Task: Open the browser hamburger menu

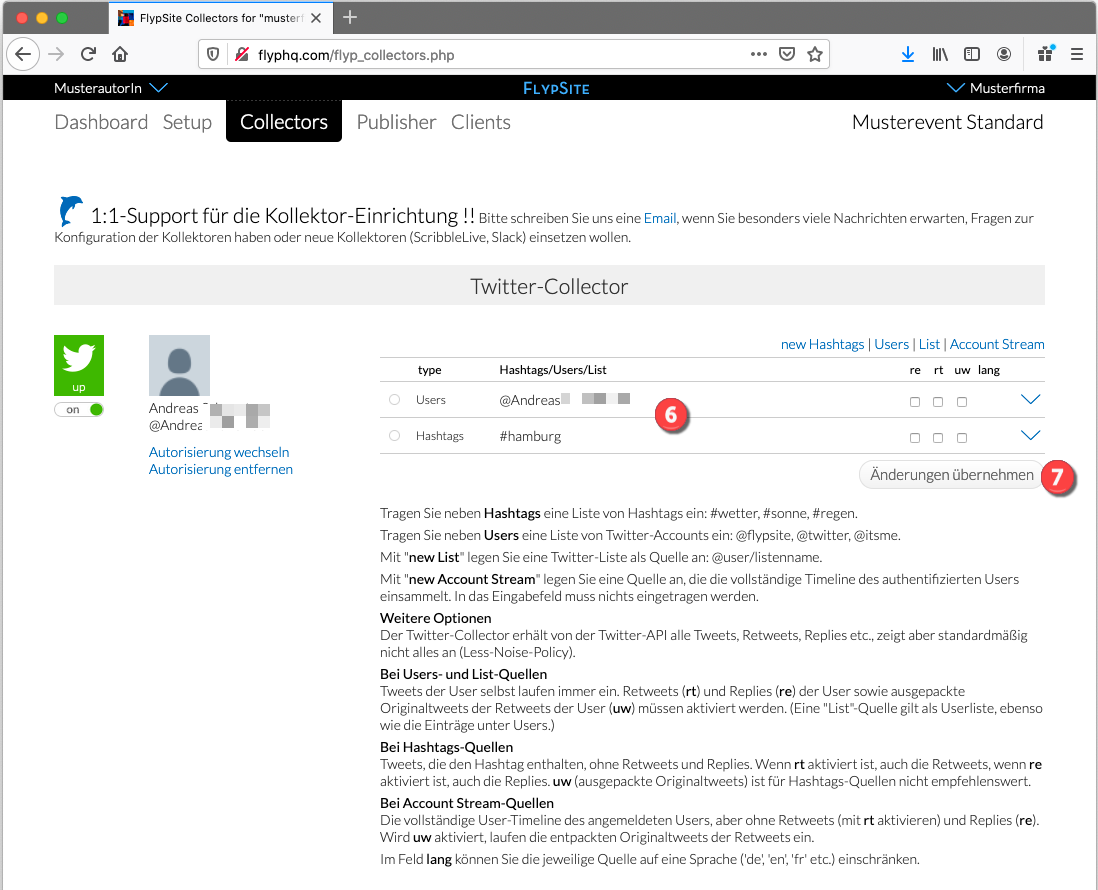Action: point(1077,54)
